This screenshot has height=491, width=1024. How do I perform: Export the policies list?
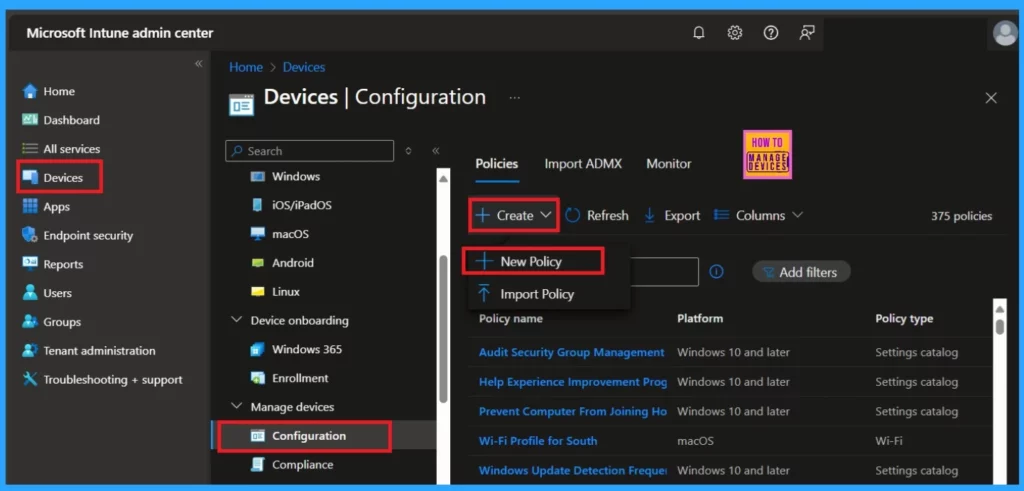(672, 215)
